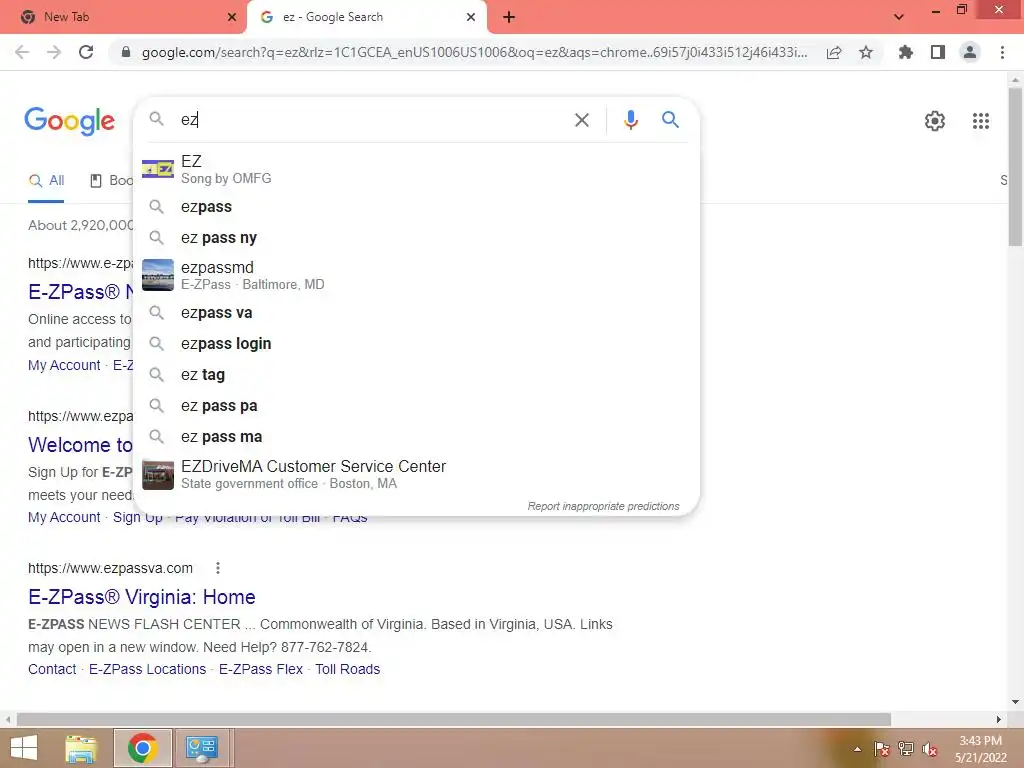The height and width of the screenshot is (768, 1024).
Task: Click the Chrome taskbar icon
Action: click(x=142, y=748)
